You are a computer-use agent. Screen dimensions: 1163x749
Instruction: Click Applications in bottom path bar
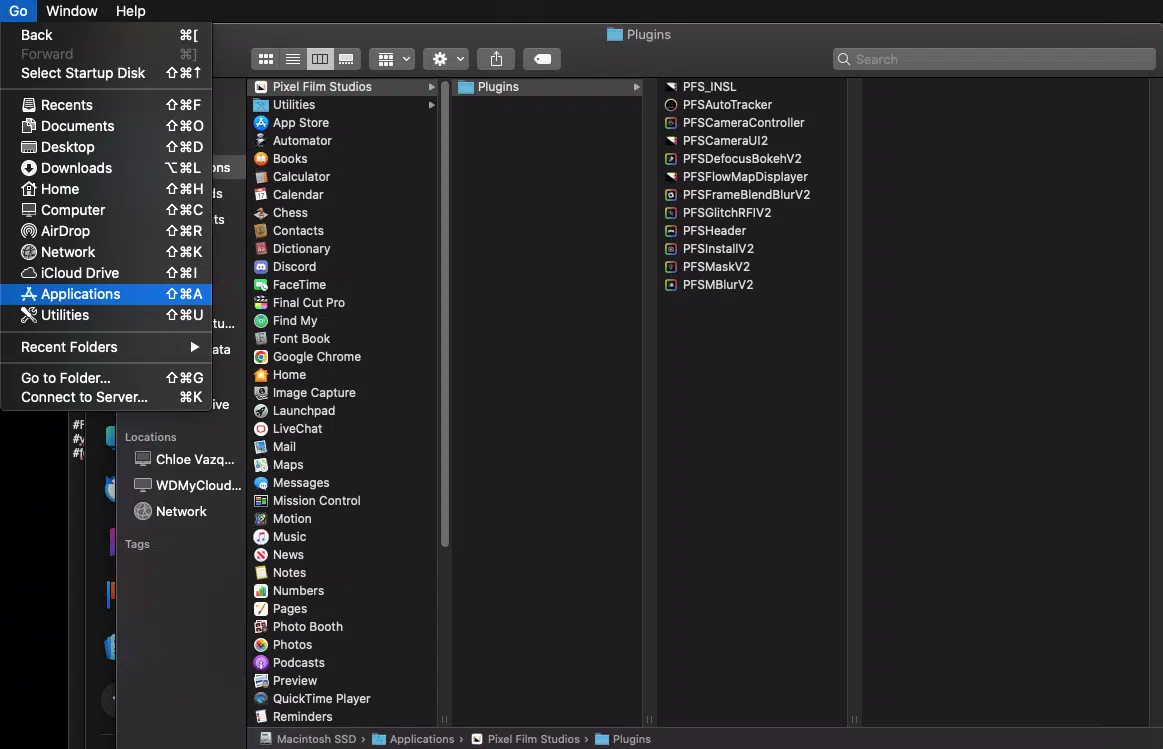click(413, 739)
